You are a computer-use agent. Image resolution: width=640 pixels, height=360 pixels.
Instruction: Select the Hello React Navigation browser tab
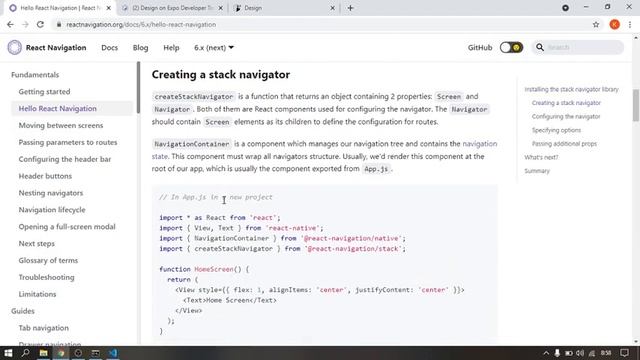[60, 8]
